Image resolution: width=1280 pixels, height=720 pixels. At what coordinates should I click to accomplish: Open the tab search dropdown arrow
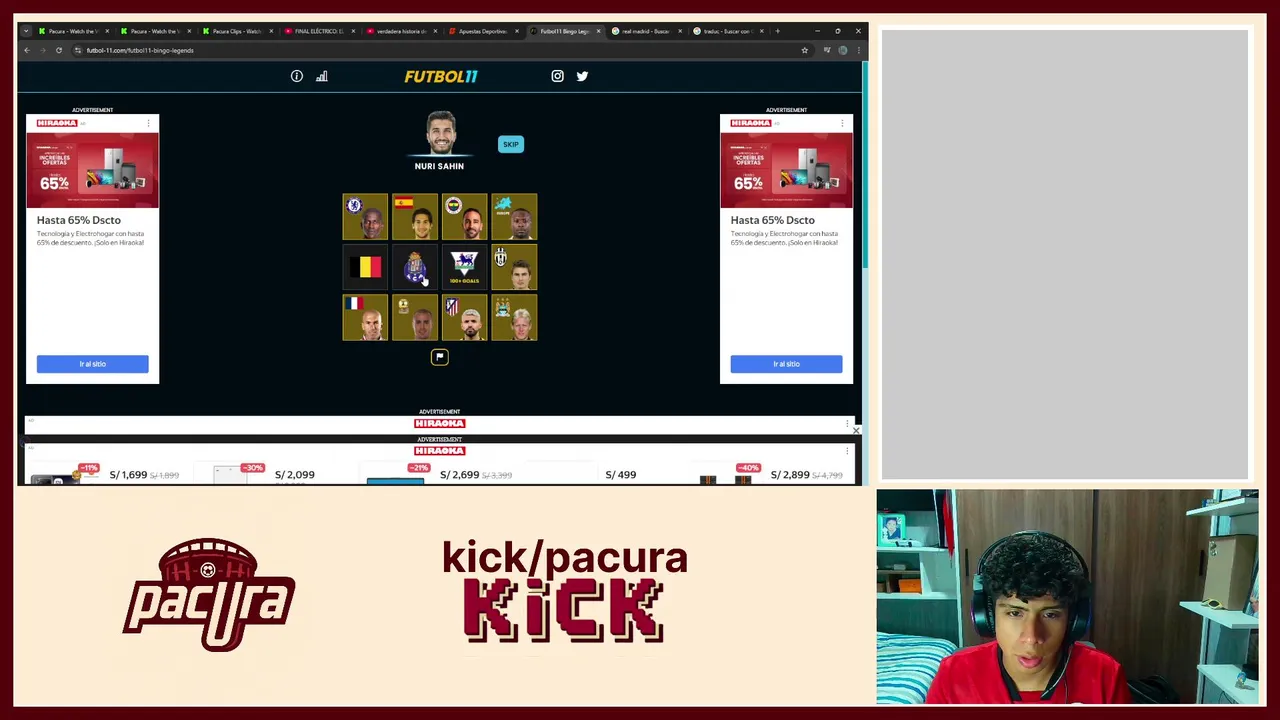coord(26,31)
